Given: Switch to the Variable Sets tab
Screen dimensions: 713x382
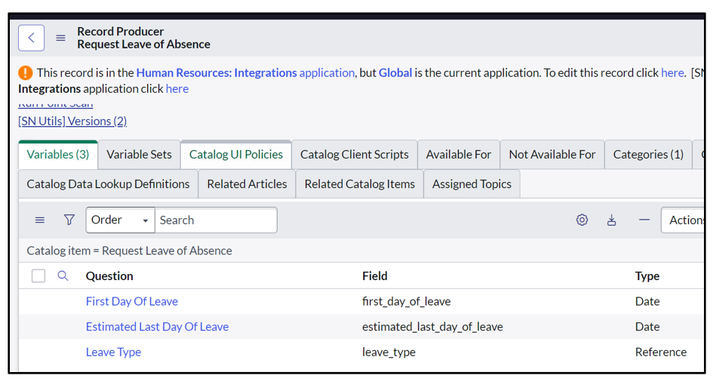Looking at the screenshot, I should [x=139, y=155].
